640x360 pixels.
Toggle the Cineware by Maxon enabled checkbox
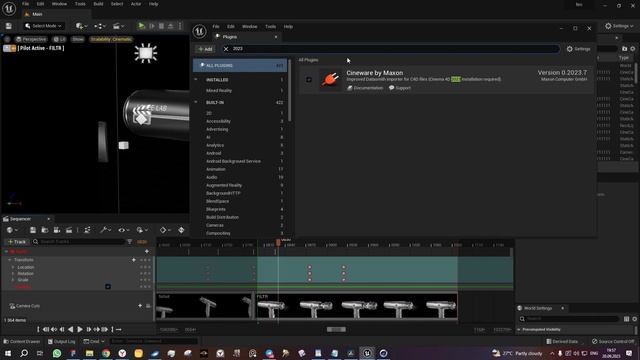coord(309,80)
